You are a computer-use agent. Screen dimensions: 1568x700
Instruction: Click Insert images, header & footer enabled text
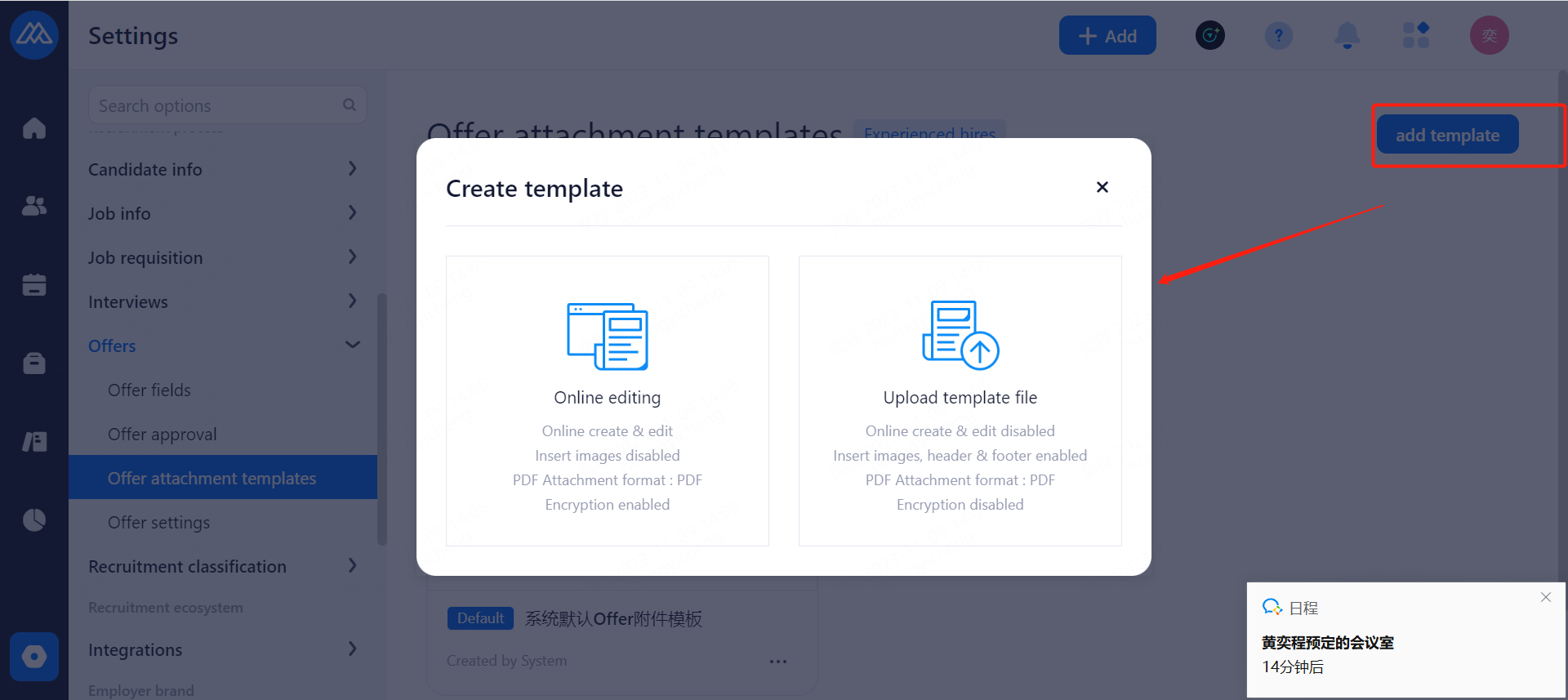(x=960, y=455)
